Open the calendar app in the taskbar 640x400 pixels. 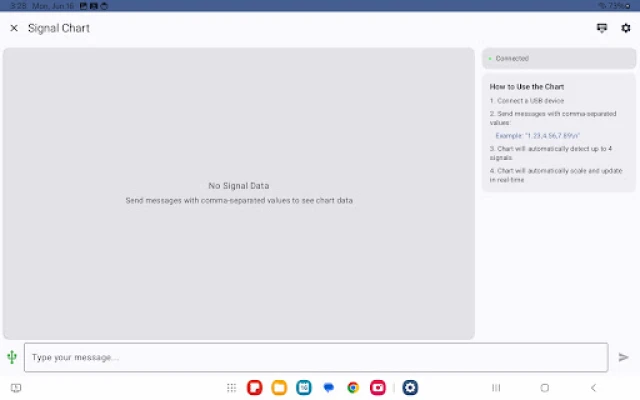(304, 388)
